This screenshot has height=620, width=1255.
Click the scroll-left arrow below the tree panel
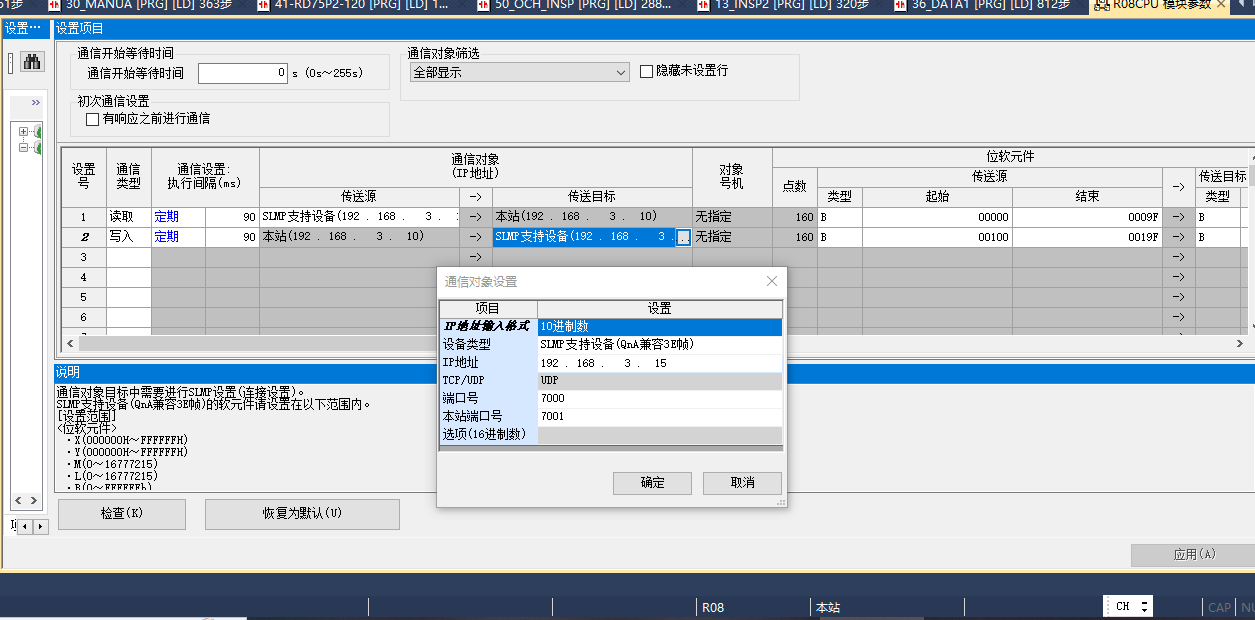(x=18, y=500)
